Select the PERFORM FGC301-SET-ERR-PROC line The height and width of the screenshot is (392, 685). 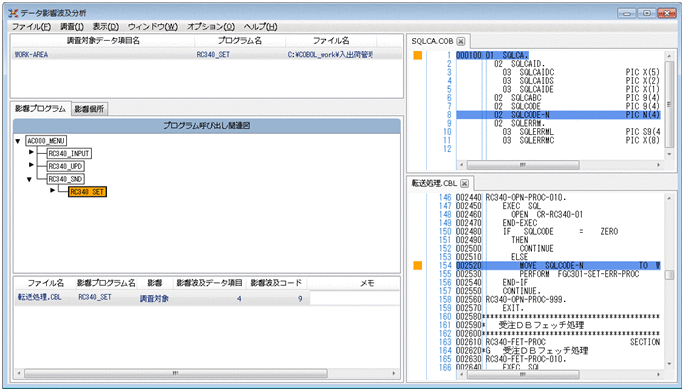[558, 274]
